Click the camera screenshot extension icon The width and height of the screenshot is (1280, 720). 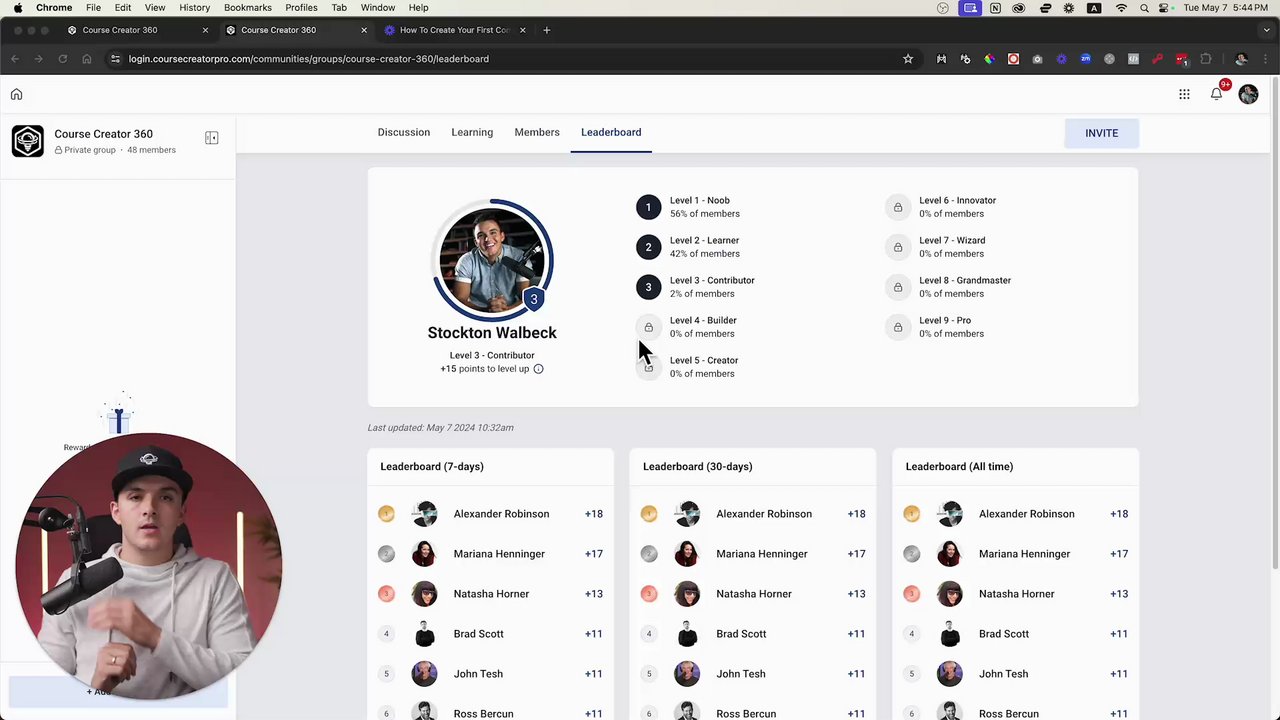[x=1037, y=59]
